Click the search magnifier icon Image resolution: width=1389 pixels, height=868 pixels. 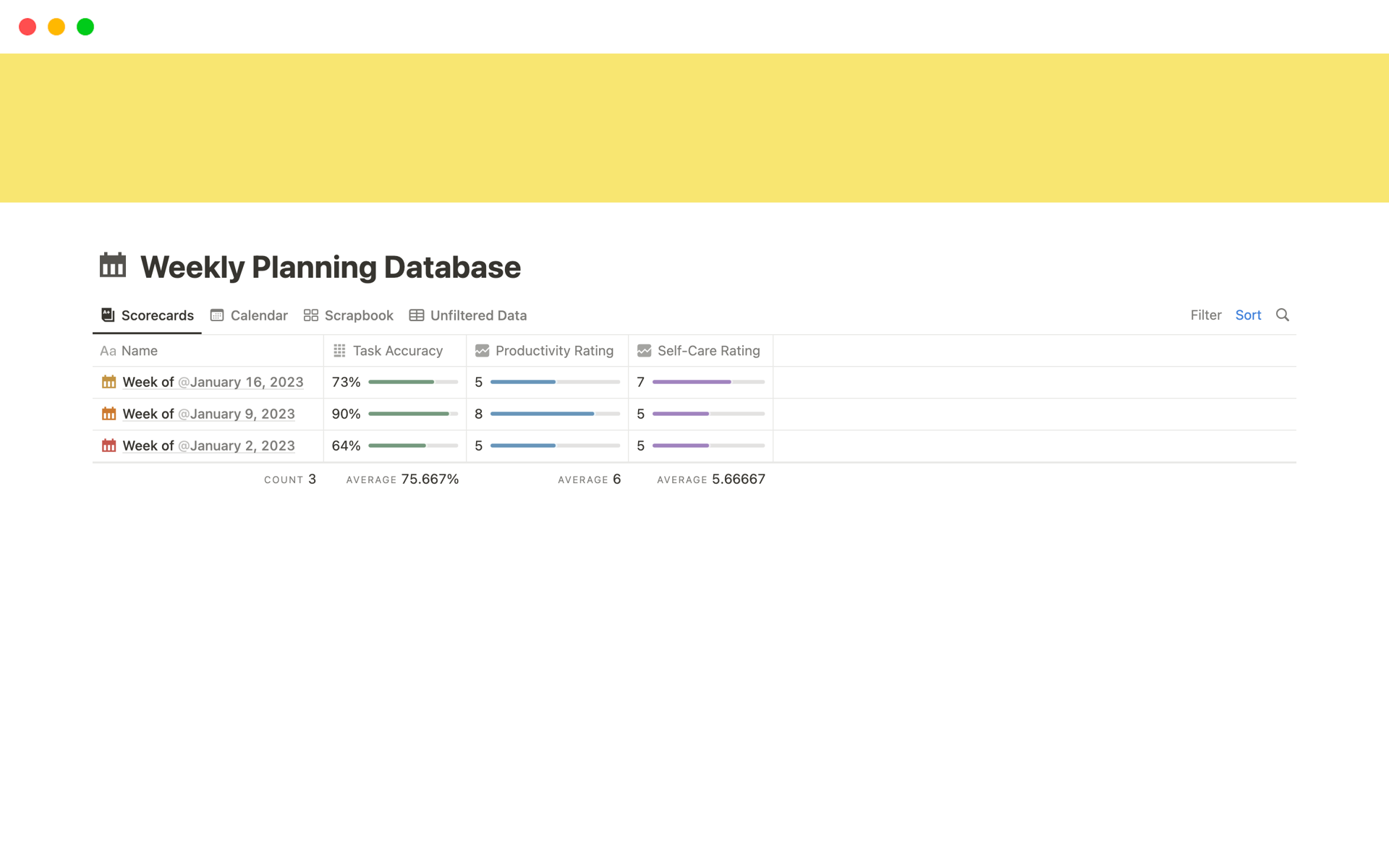(x=1282, y=315)
